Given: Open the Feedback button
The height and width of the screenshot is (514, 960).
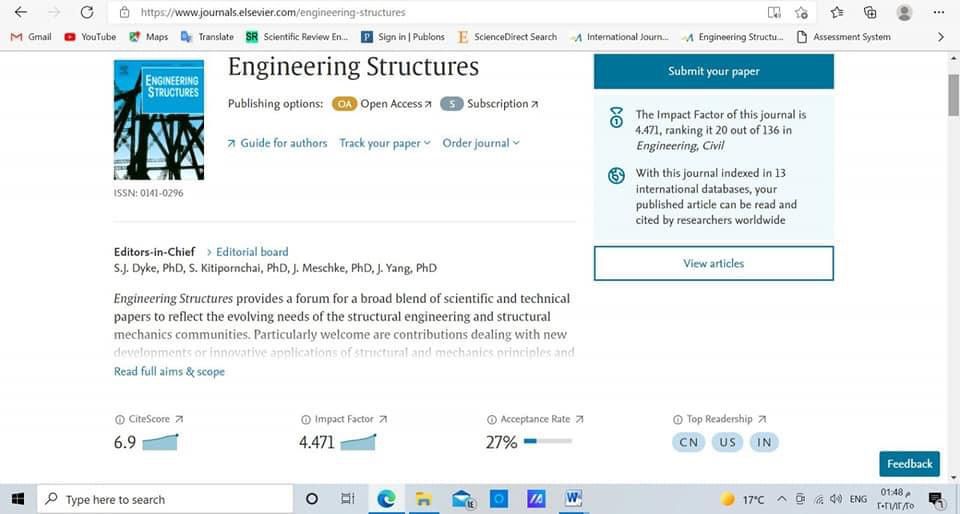Looking at the screenshot, I should click(909, 464).
